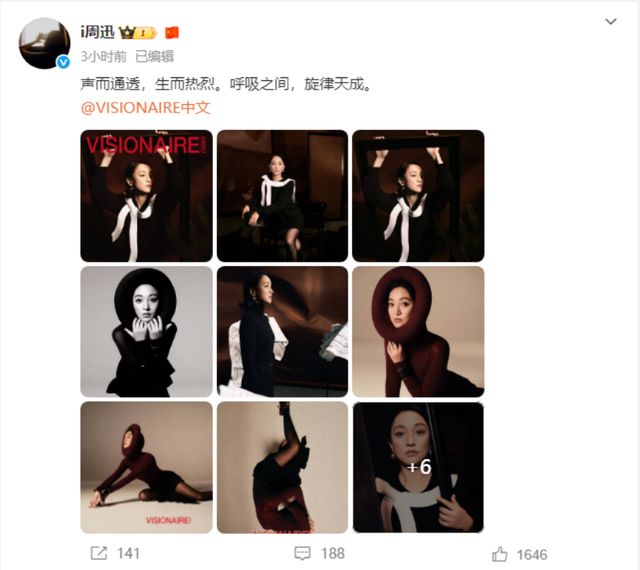Open the comments speech bubble icon
The height and width of the screenshot is (570, 640).
pyautogui.click(x=302, y=554)
